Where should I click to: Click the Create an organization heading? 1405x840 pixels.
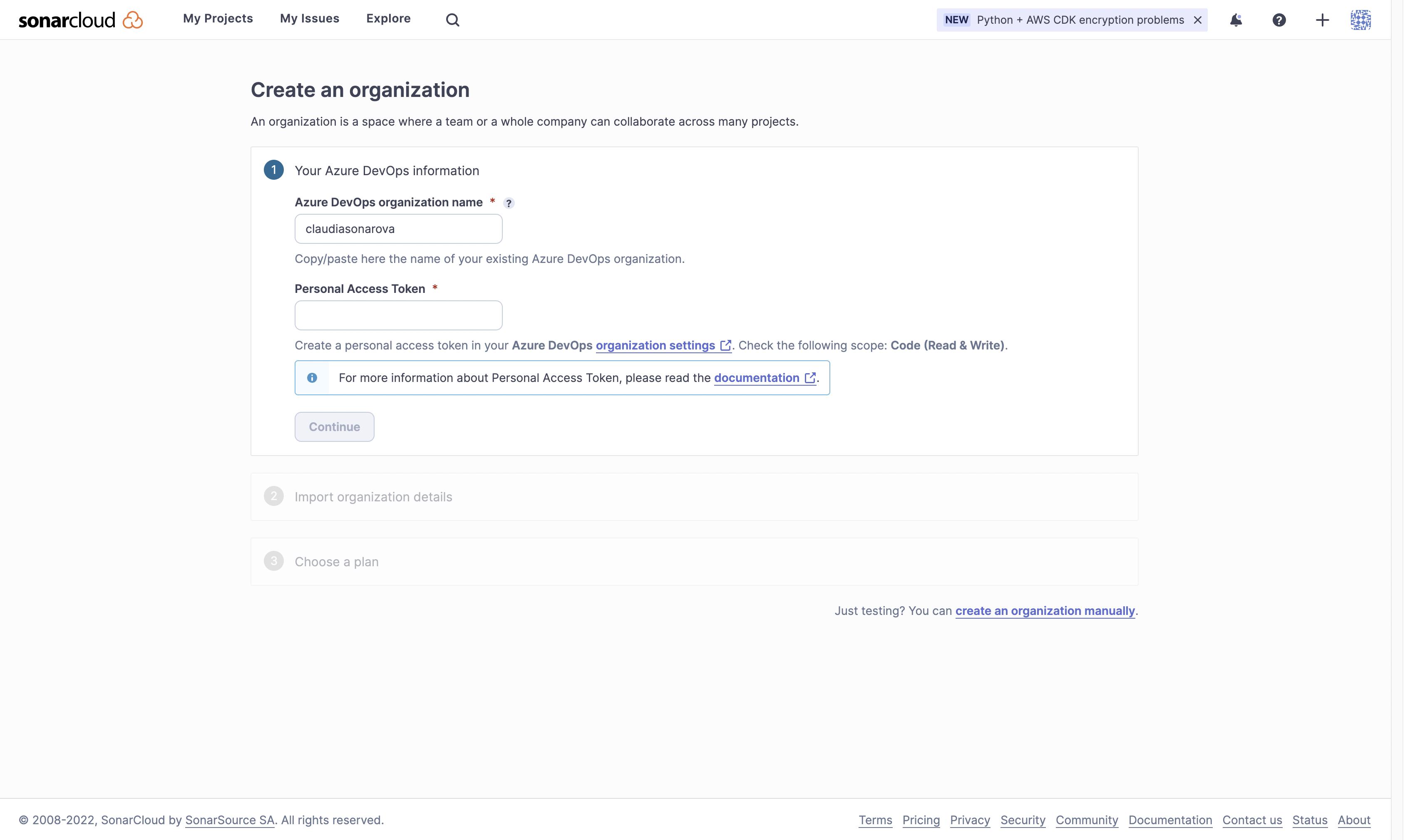pyautogui.click(x=360, y=90)
